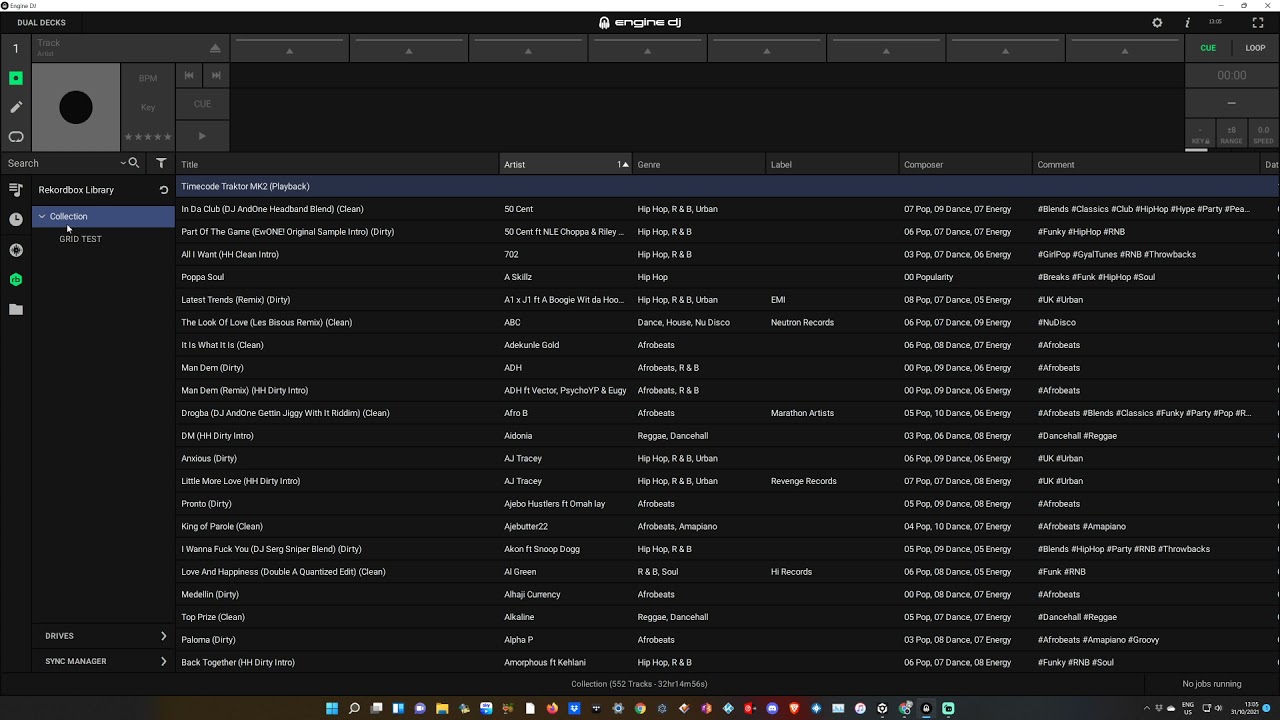Set the track star rating
The width and height of the screenshot is (1280, 720).
point(148,137)
